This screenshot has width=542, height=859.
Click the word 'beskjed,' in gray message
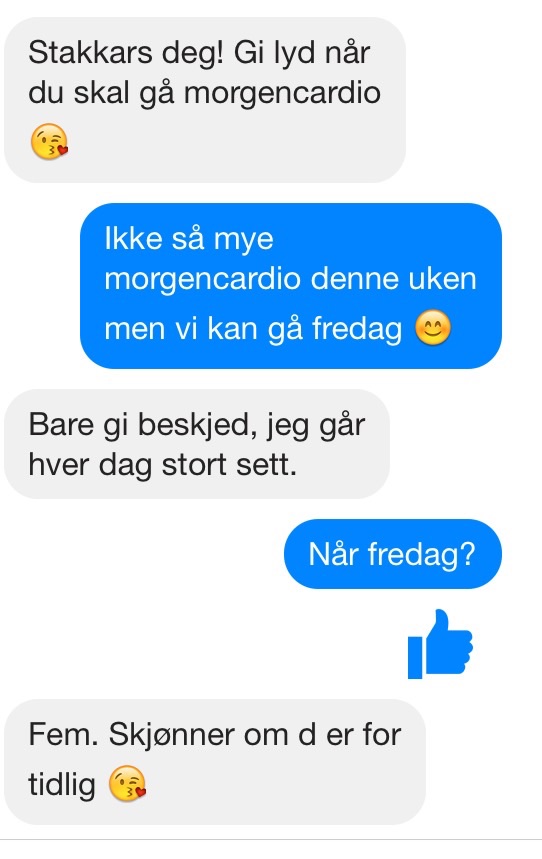coord(197,425)
